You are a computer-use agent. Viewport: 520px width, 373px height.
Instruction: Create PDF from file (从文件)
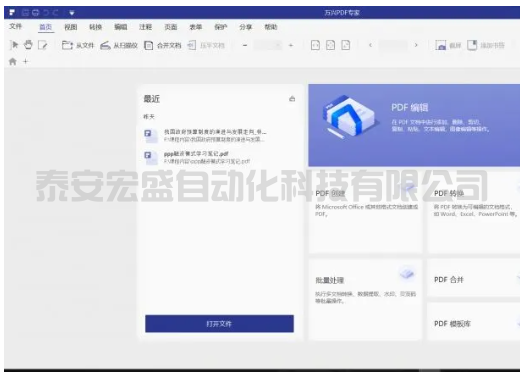point(78,45)
